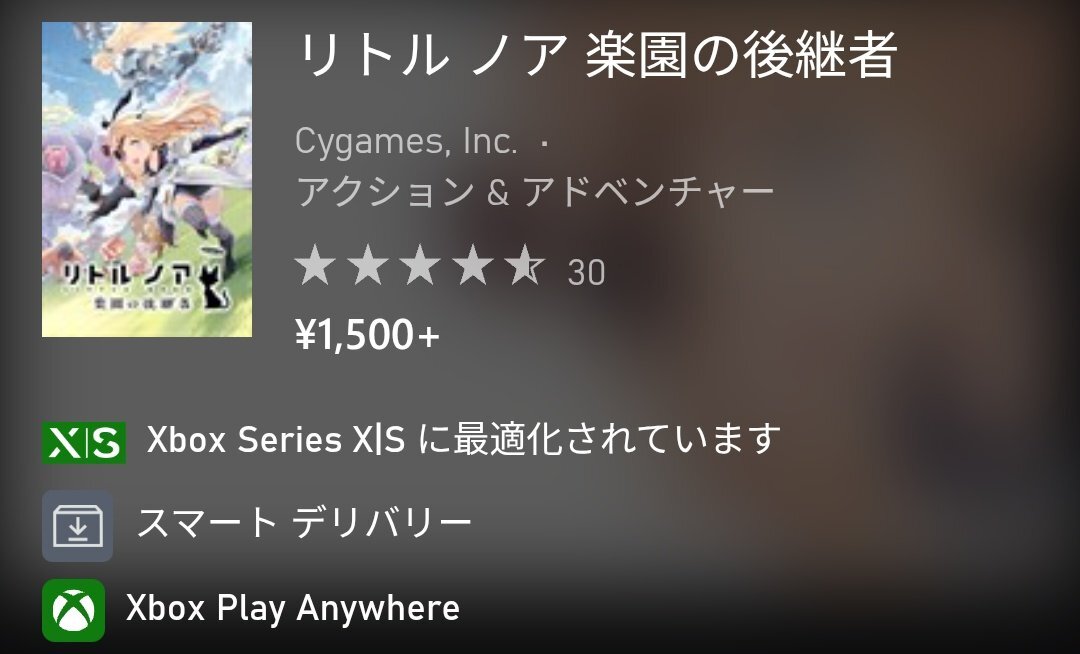The height and width of the screenshot is (654, 1080).
Task: Click the Smart Delivery download box icon
Action: click(78, 526)
